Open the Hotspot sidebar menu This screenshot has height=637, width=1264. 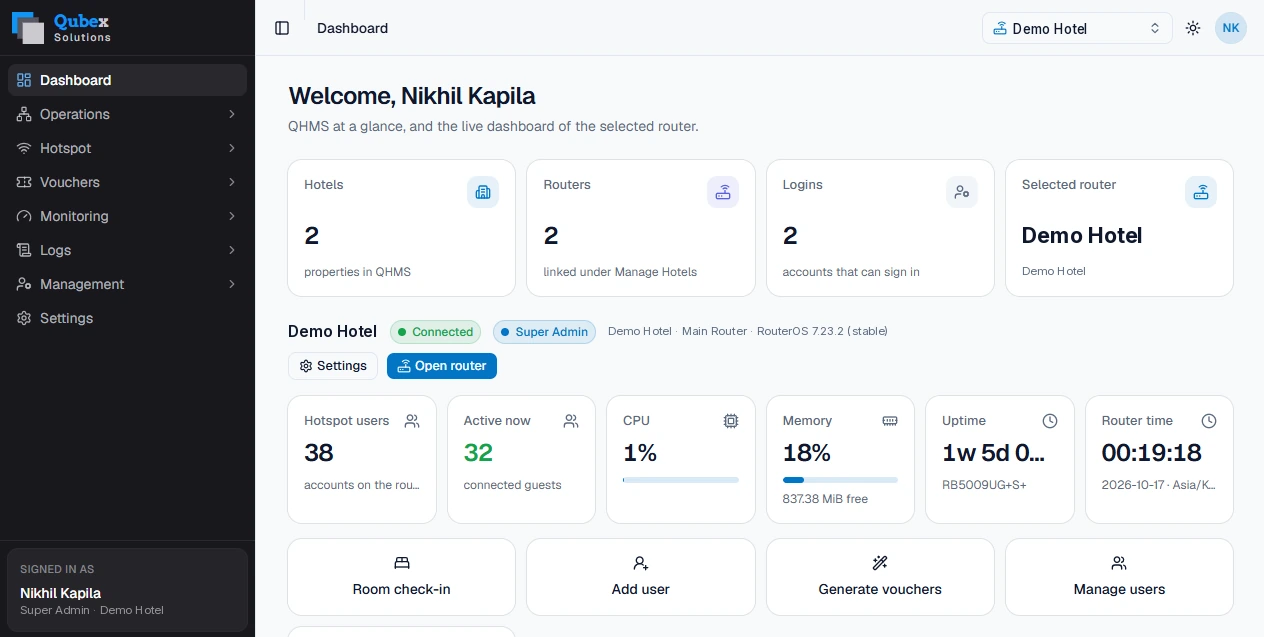pyautogui.click(x=127, y=148)
